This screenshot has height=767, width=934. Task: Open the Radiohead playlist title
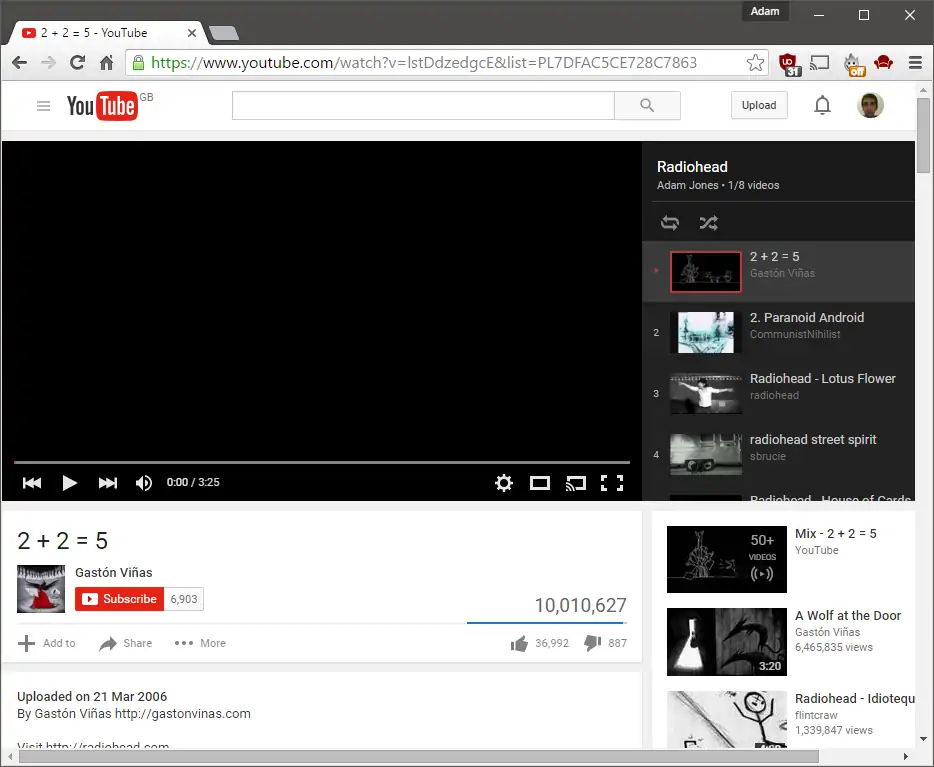[x=692, y=167]
